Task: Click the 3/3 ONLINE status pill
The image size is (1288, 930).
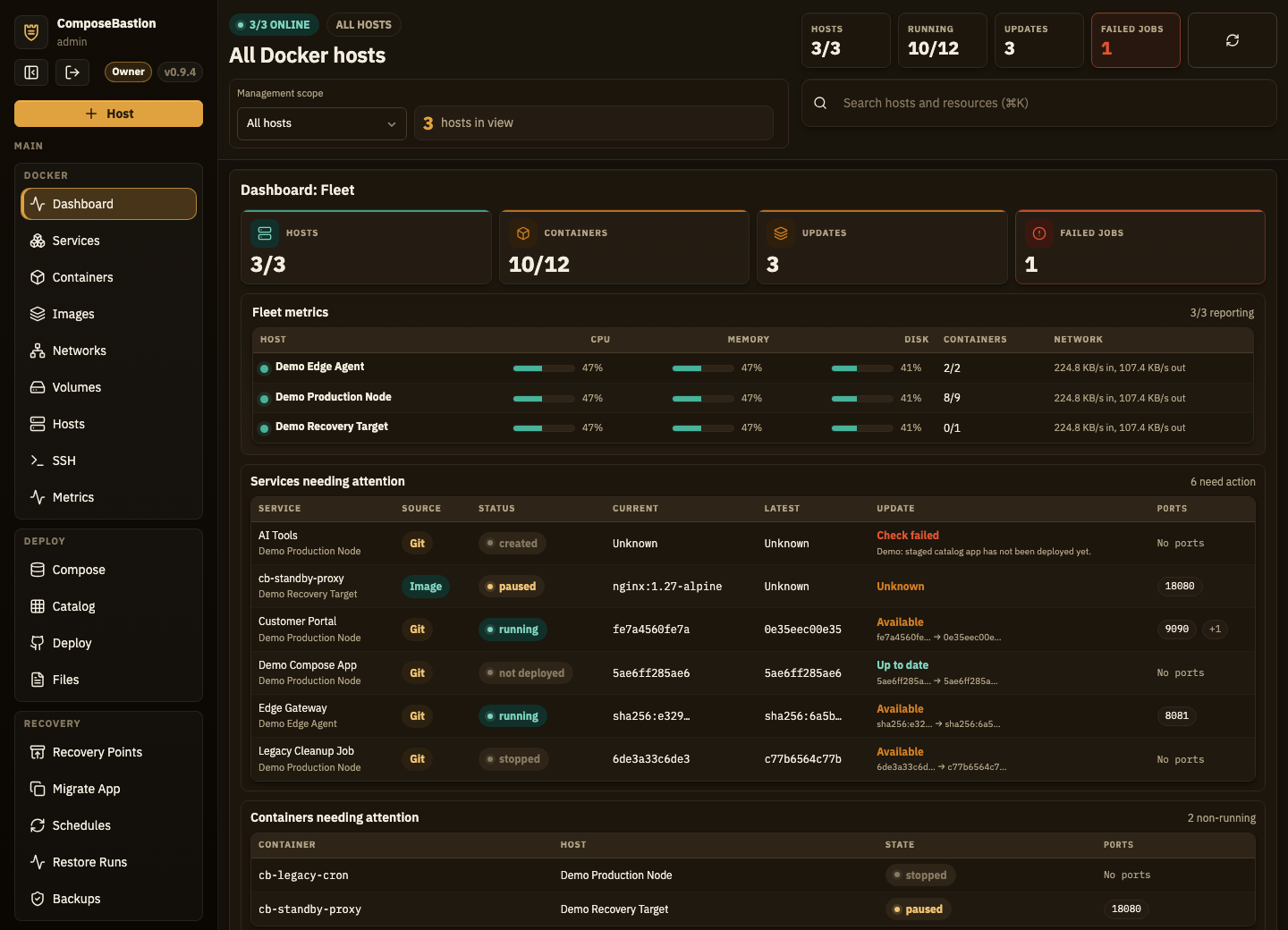Action: click(x=274, y=25)
